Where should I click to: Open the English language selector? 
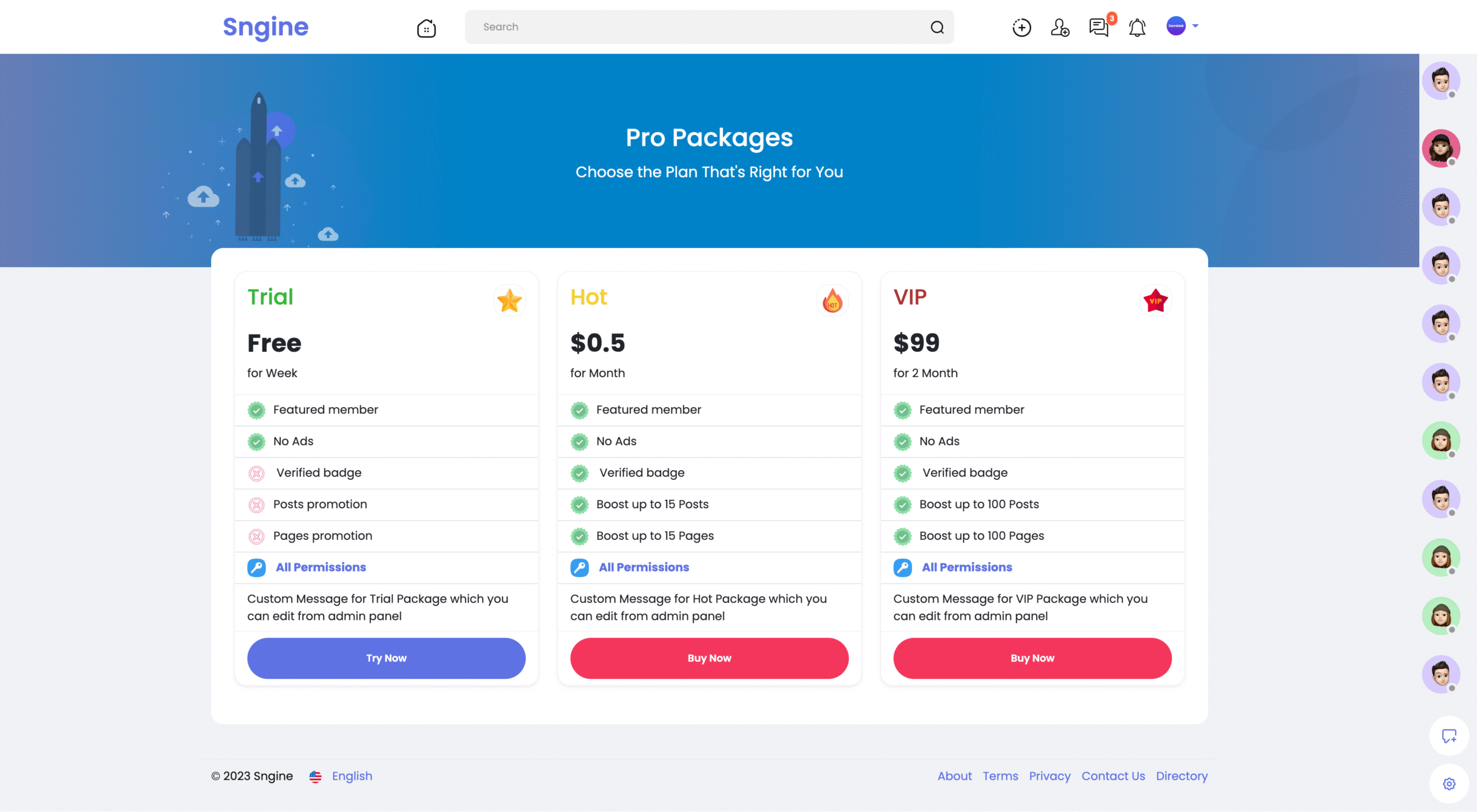tap(351, 776)
